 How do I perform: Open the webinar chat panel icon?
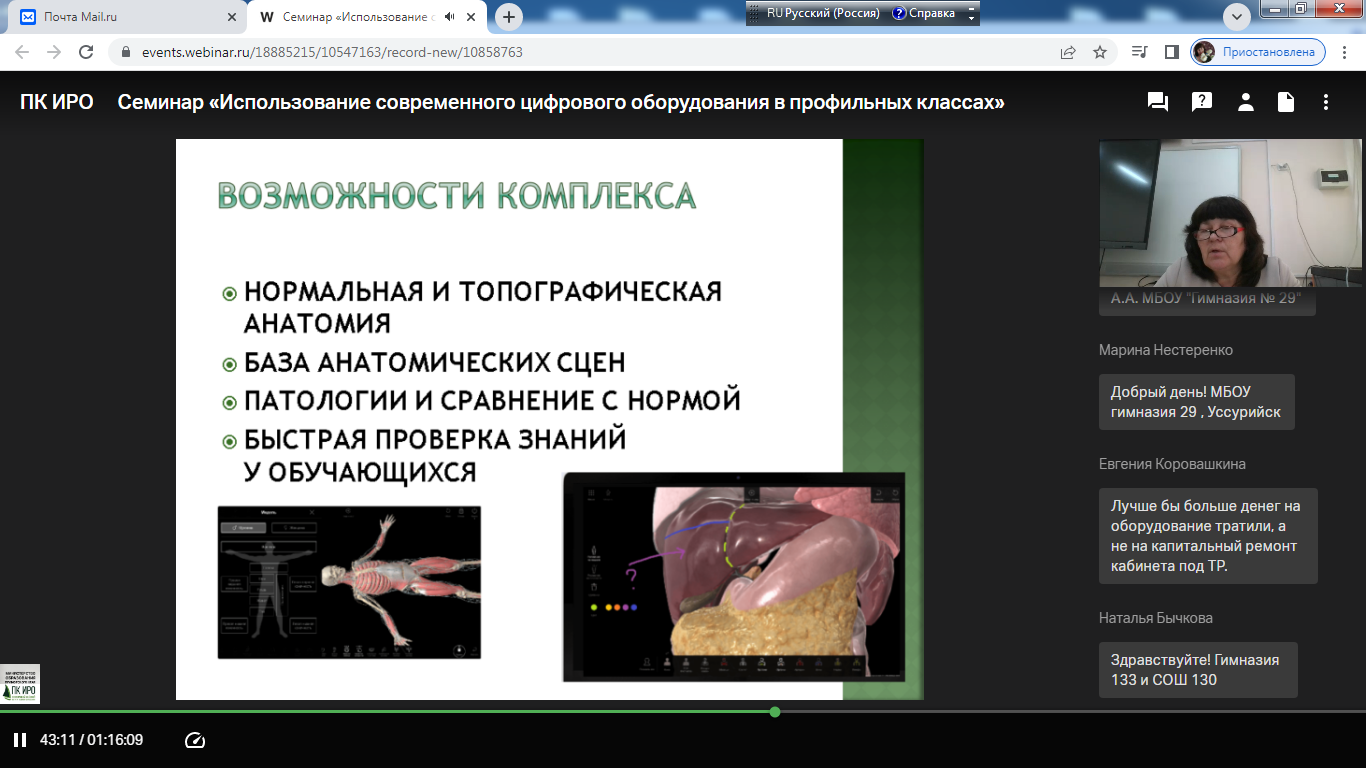coord(1158,102)
